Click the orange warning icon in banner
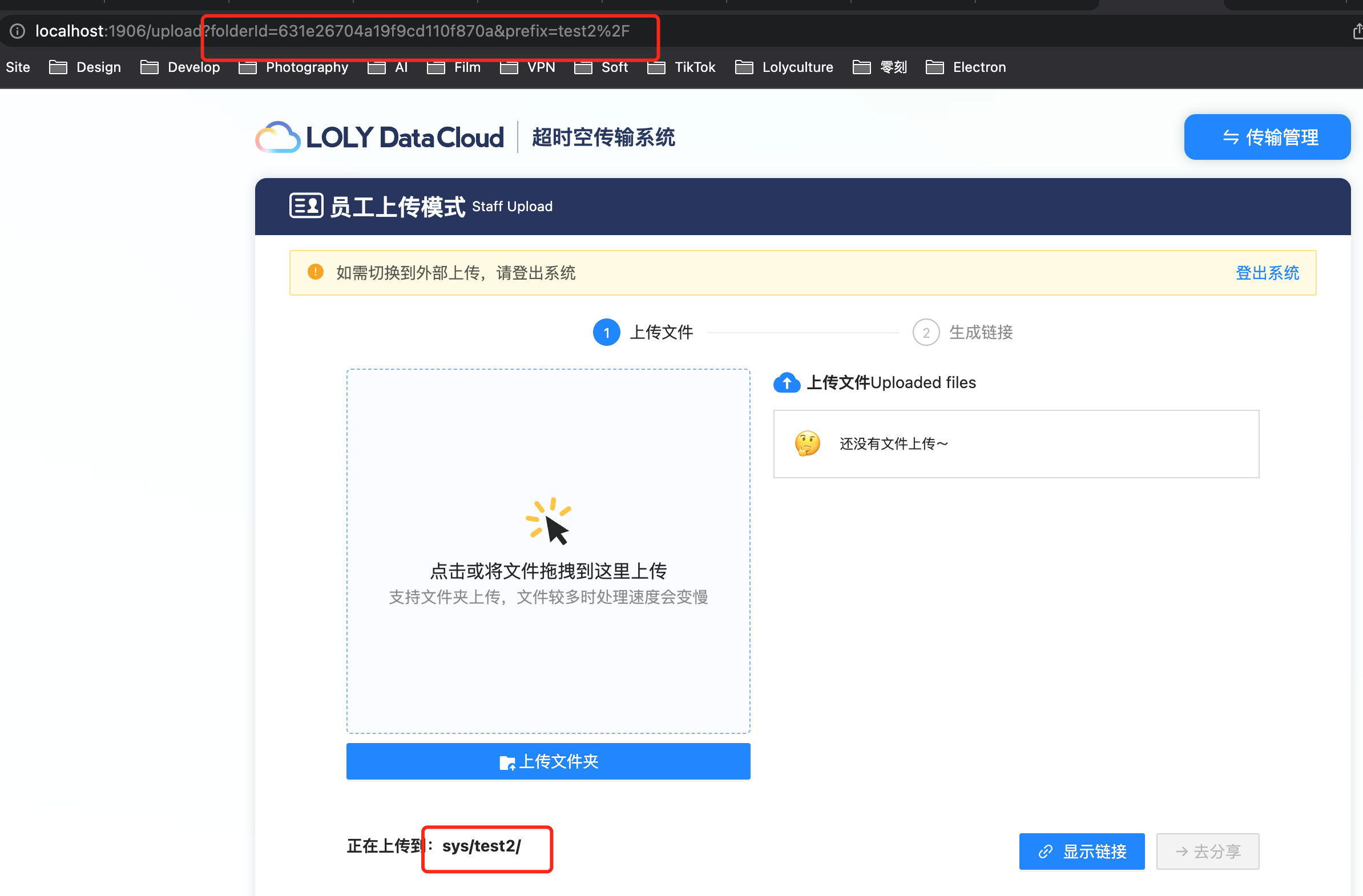Image resolution: width=1363 pixels, height=896 pixels. point(316,272)
